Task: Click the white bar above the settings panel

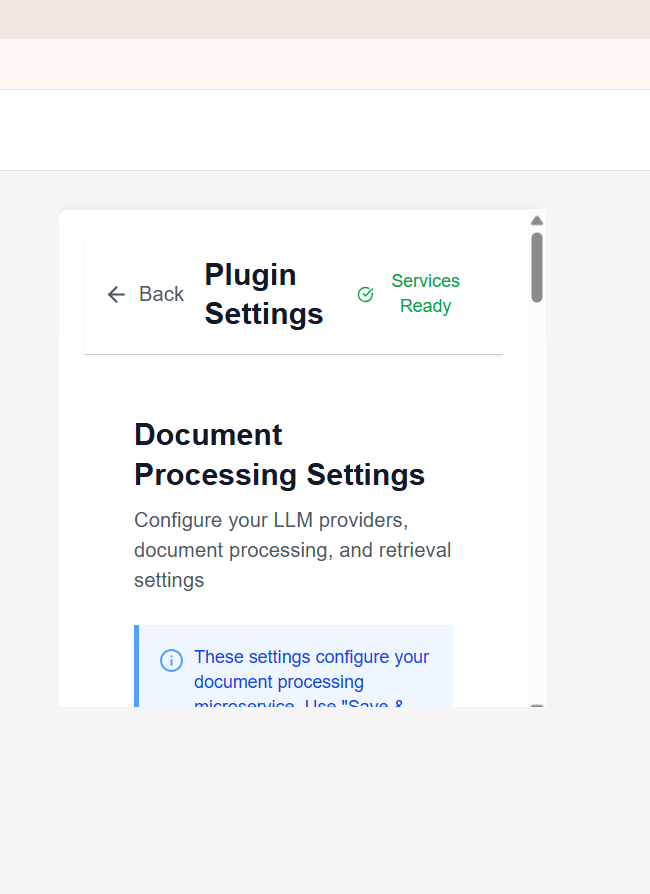Action: pos(325,130)
